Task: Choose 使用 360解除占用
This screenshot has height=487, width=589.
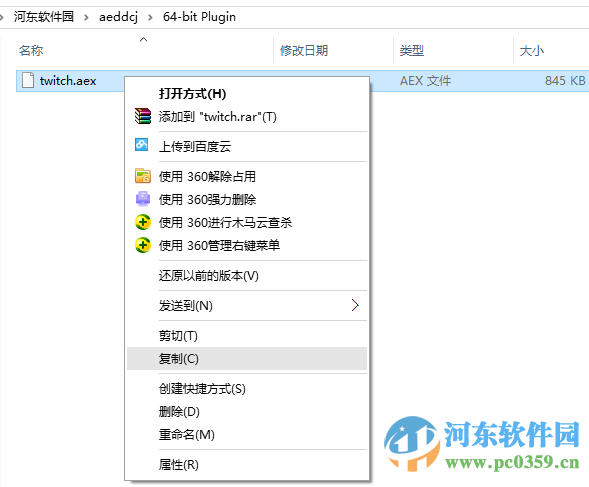Action: point(247,176)
